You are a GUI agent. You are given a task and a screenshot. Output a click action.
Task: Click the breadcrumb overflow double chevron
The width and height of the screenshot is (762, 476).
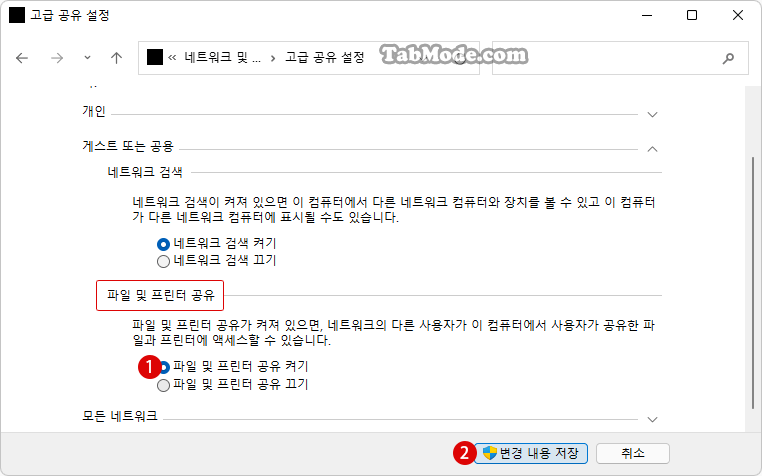pyautogui.click(x=172, y=58)
